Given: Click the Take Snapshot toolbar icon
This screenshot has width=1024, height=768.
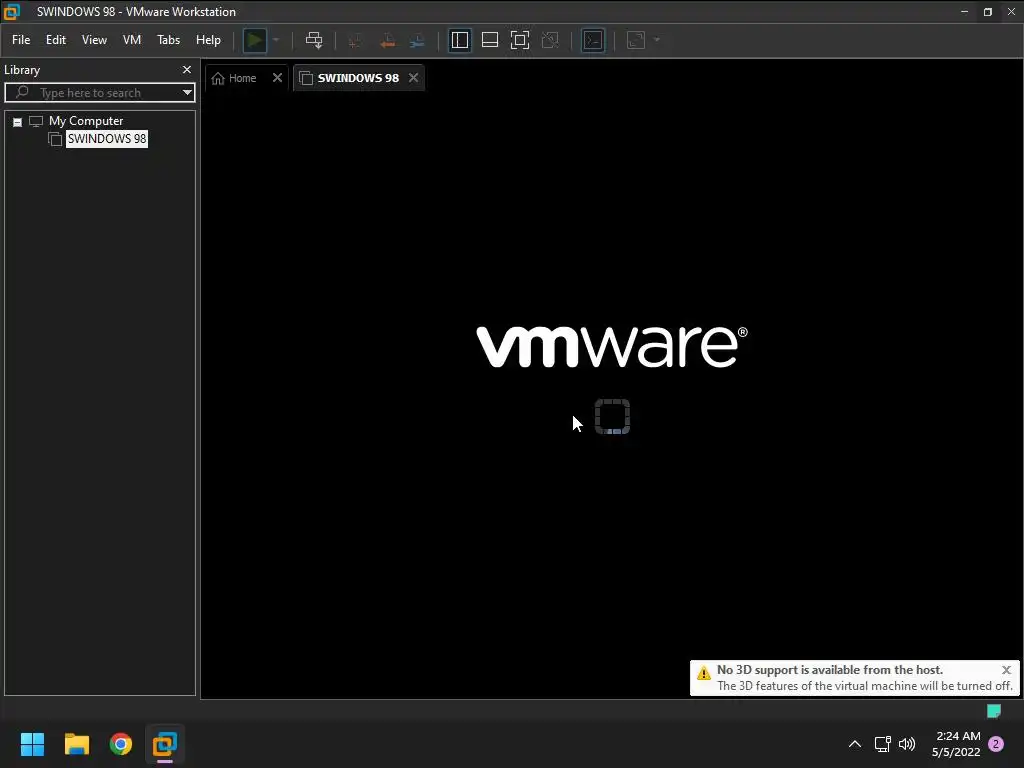Looking at the screenshot, I should point(355,40).
